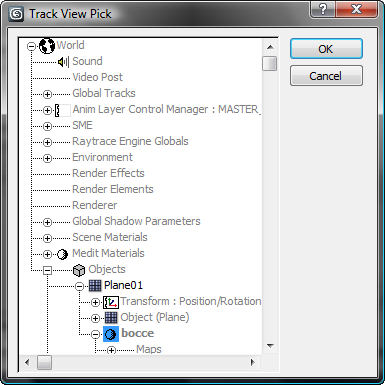Select the bocce material label
The height and width of the screenshot is (385, 385).
click(x=138, y=333)
